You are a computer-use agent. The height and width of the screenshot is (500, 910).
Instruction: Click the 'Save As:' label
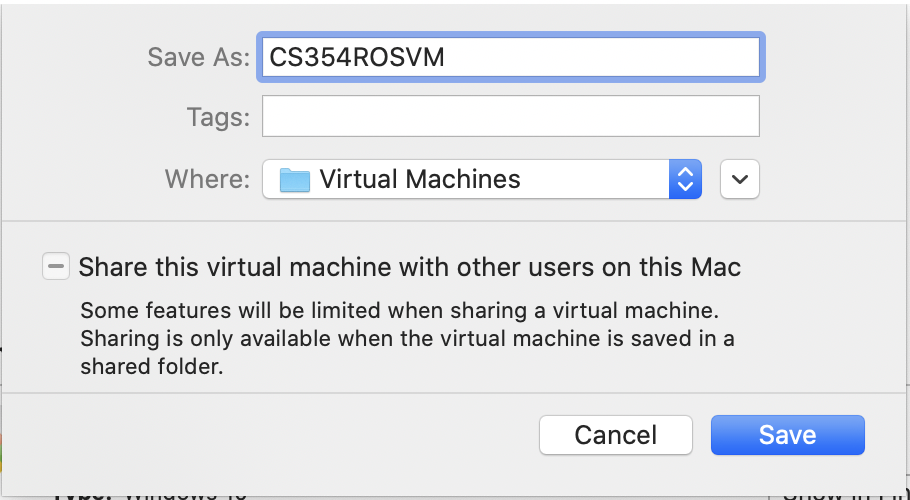pos(197,57)
